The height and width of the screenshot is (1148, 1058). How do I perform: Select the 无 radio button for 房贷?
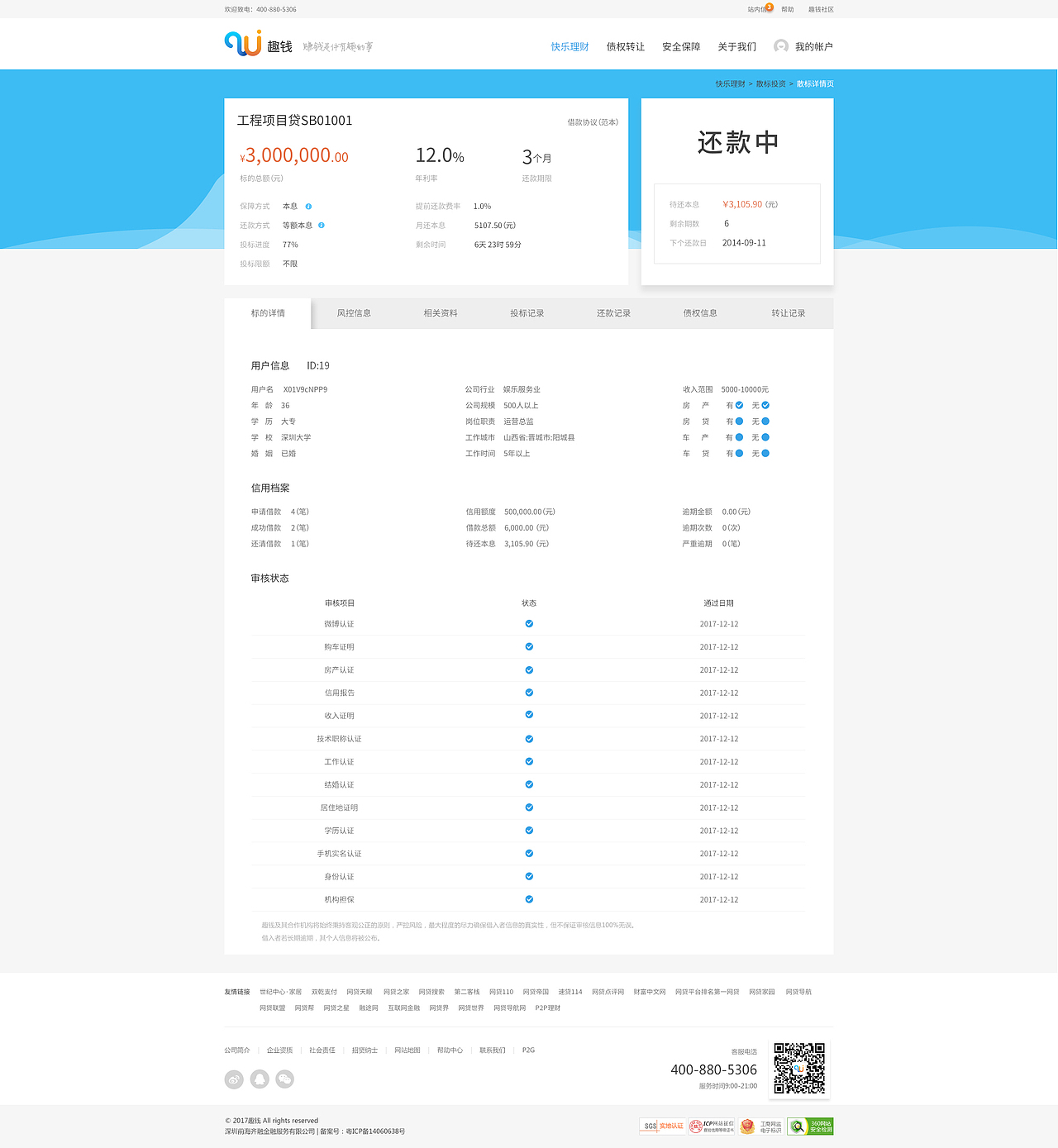(x=764, y=422)
